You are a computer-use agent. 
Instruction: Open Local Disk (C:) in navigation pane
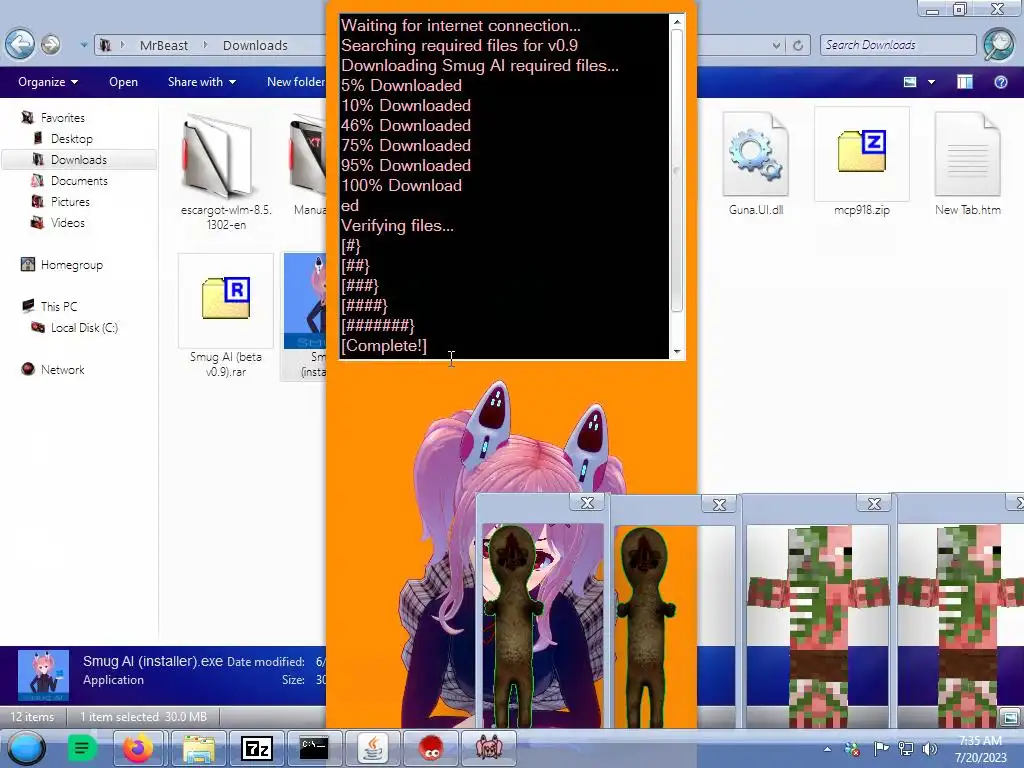(84, 327)
